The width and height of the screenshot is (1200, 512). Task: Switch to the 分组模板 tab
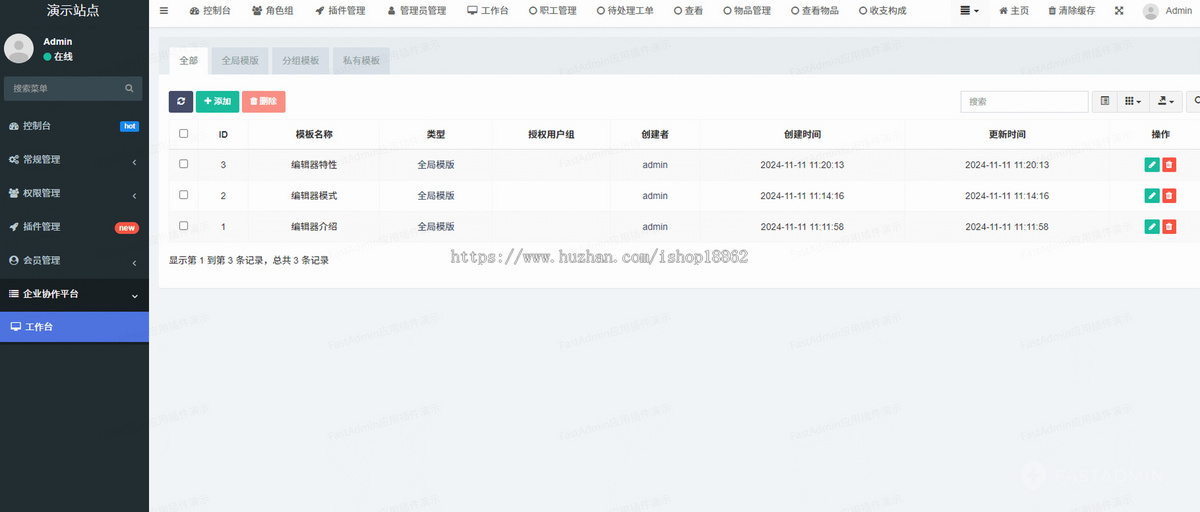[300, 60]
